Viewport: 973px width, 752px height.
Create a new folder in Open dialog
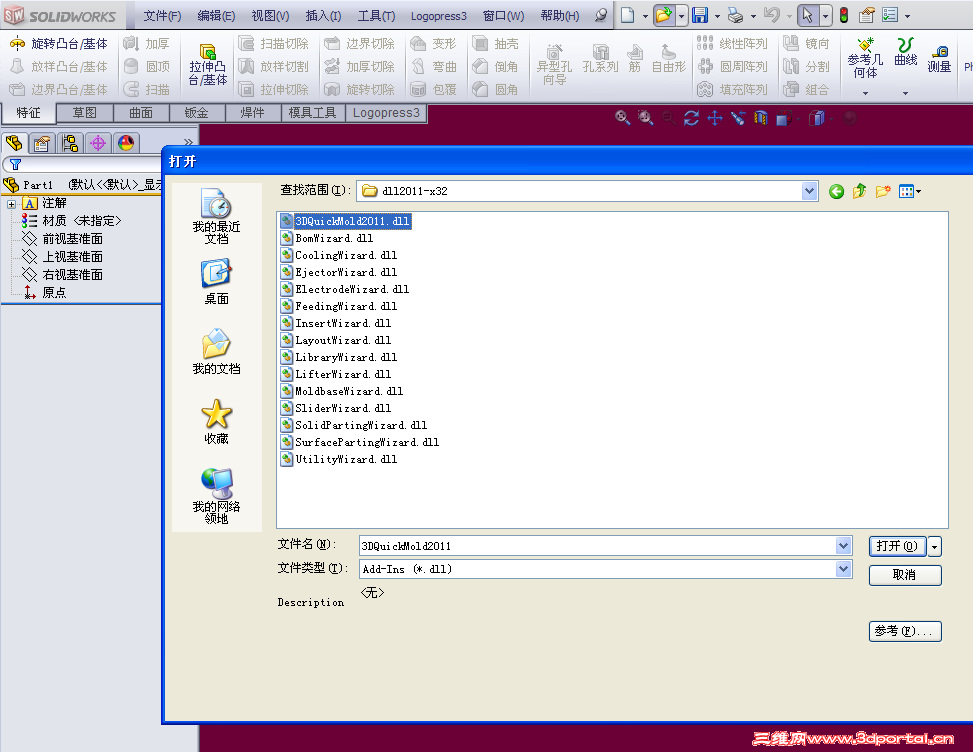tap(883, 191)
